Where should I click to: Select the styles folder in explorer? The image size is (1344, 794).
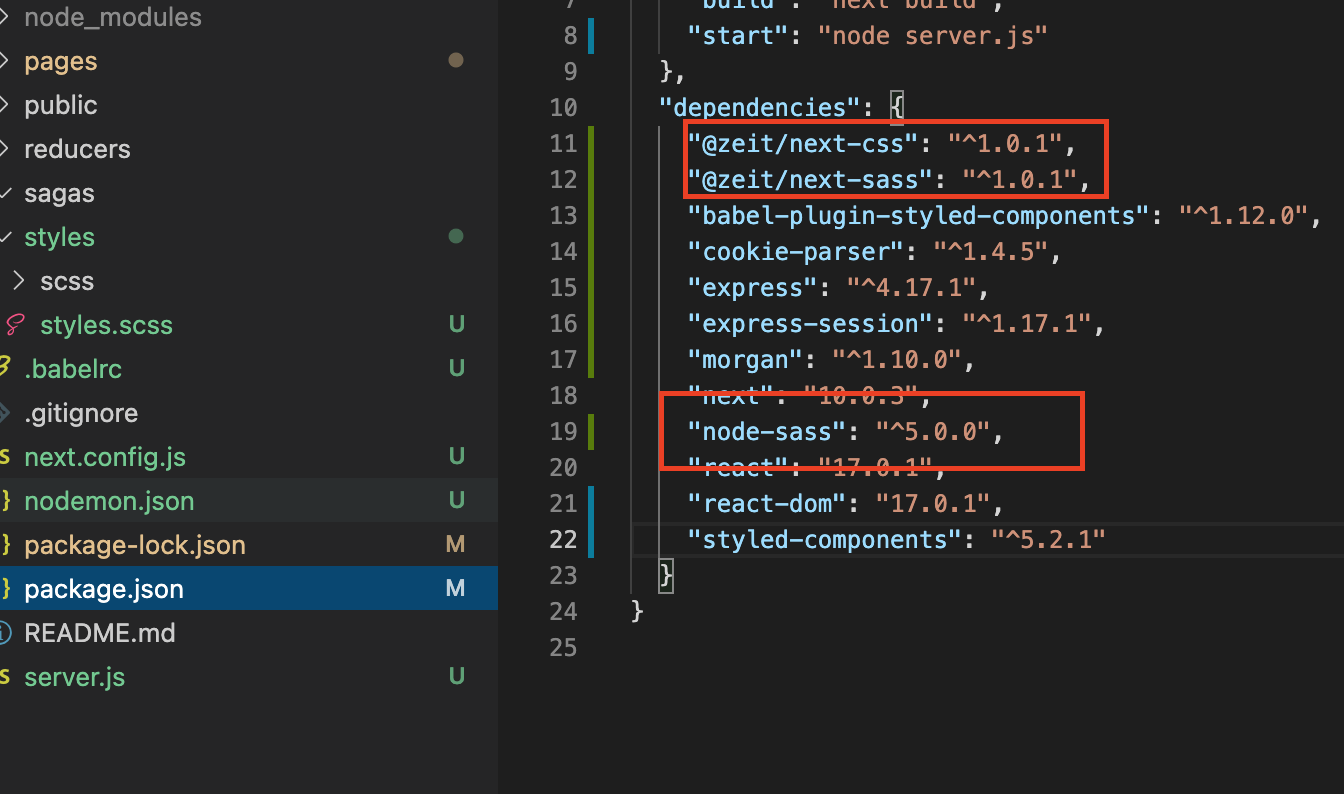[249, 237]
